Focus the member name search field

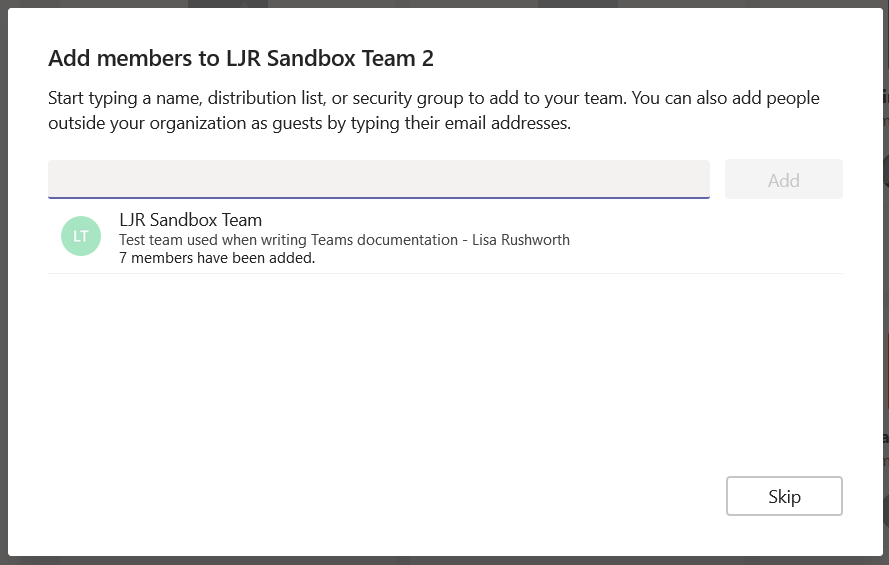[x=379, y=179]
